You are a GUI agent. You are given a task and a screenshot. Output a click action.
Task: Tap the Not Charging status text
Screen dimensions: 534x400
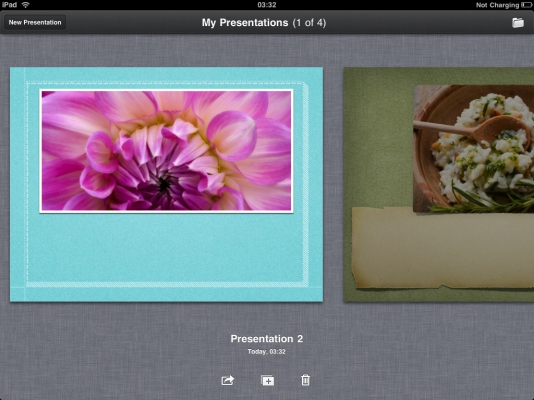point(497,5)
